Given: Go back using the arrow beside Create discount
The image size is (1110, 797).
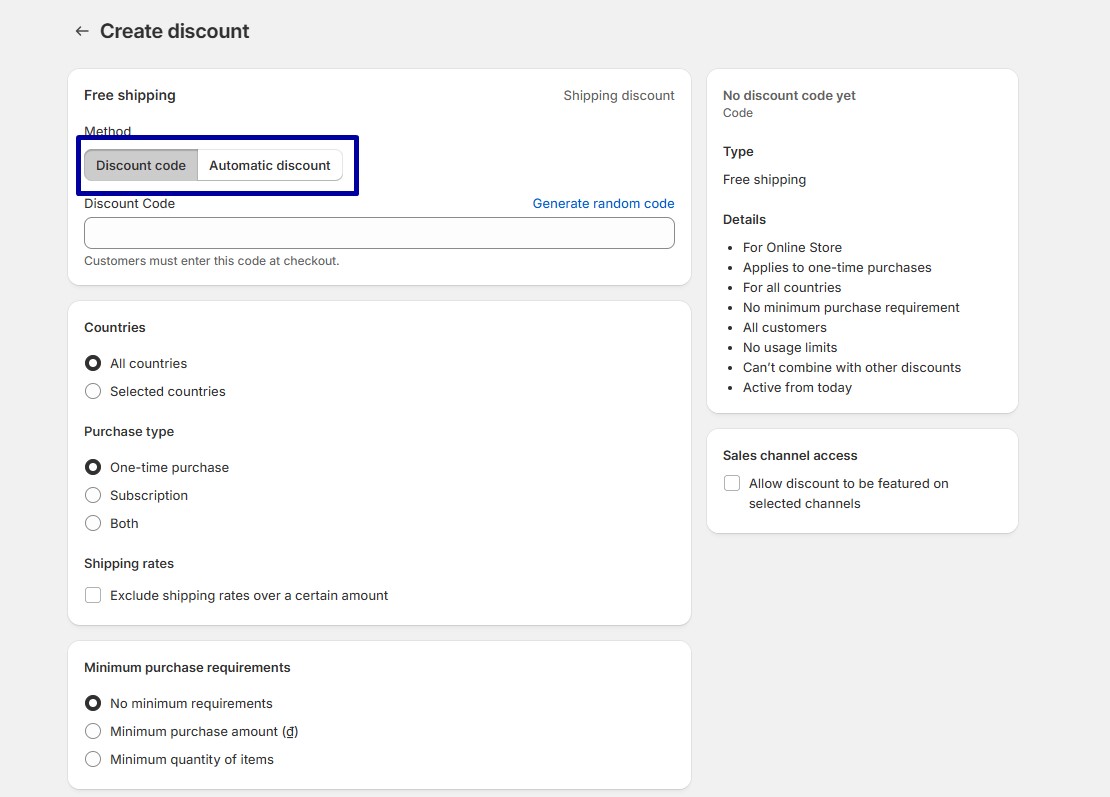Looking at the screenshot, I should [82, 31].
